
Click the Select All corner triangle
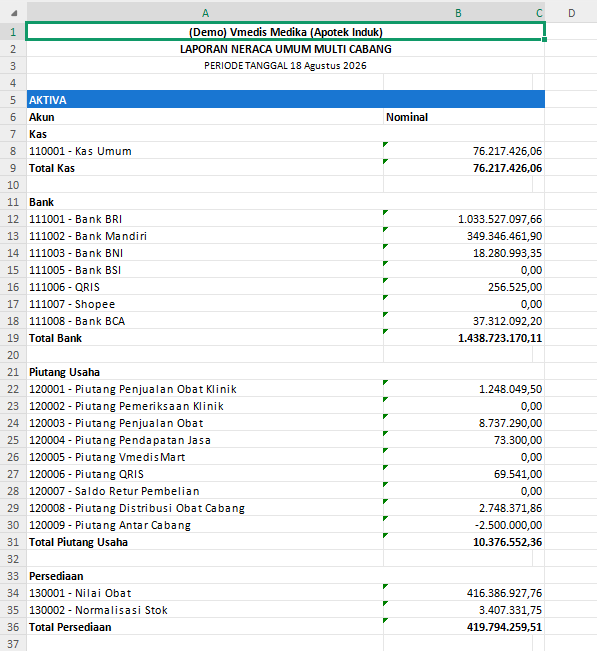click(14, 13)
